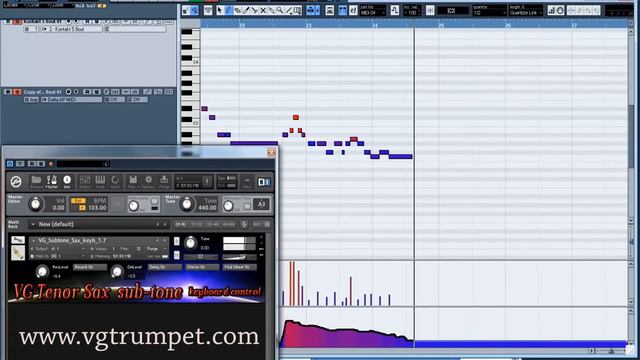Toggle the Snap on/off icon
Screen dimensions: 640x360
[x=430, y=11]
